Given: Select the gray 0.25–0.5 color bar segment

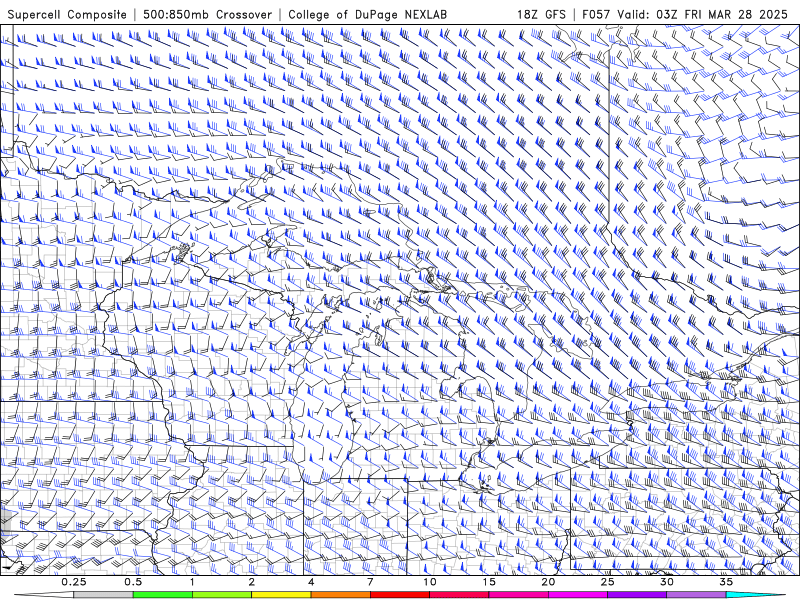Looking at the screenshot, I should [104, 595].
